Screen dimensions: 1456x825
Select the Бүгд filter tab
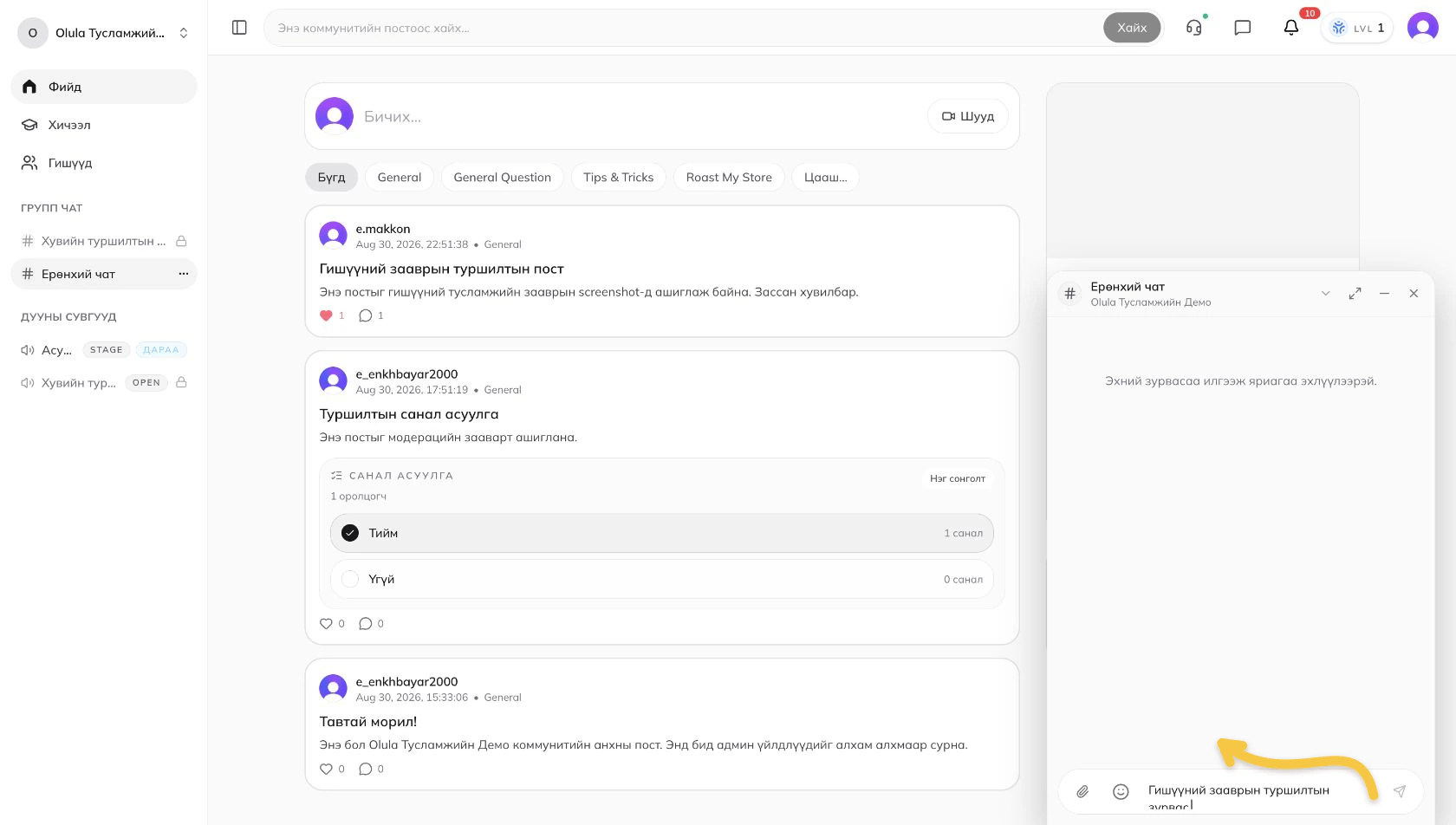(x=331, y=177)
